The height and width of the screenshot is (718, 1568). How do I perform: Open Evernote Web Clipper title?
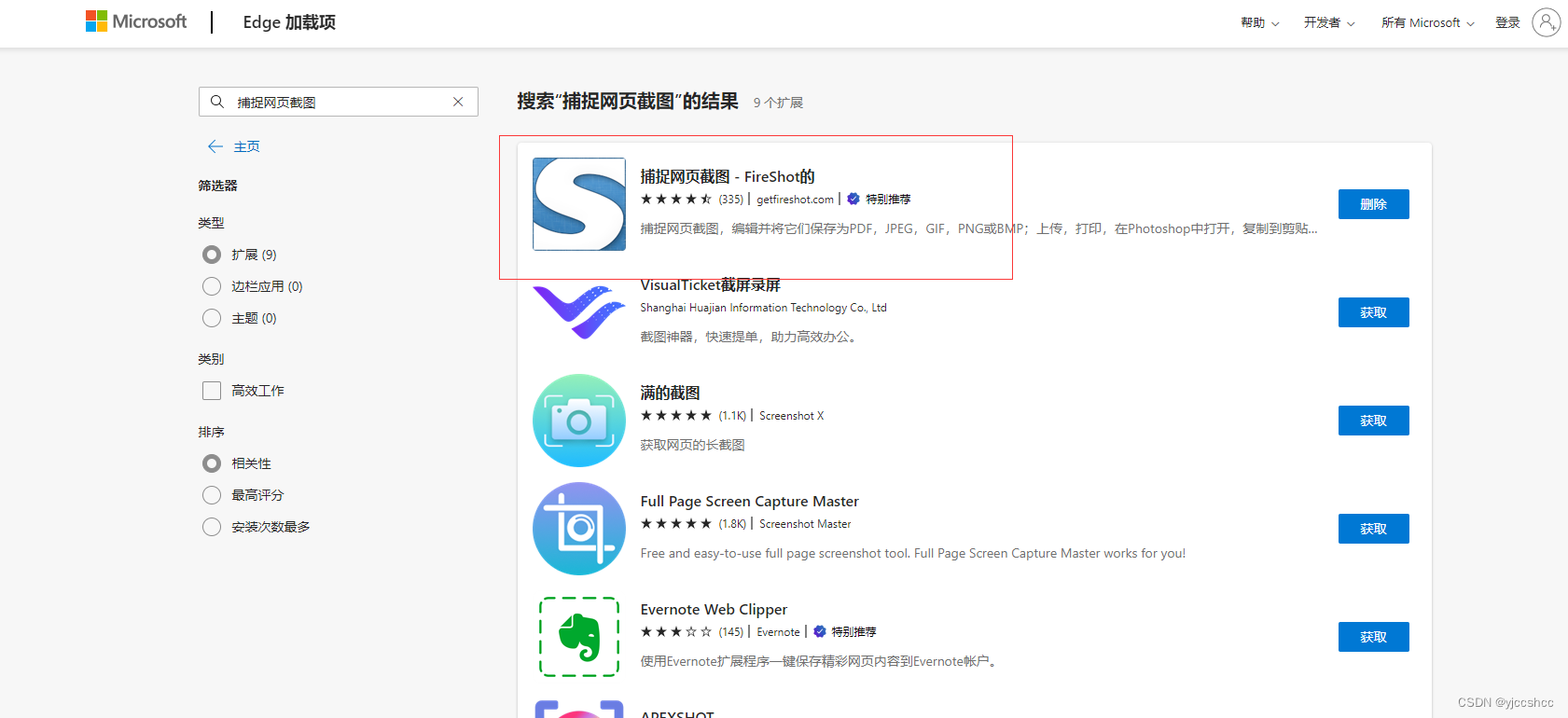click(x=714, y=609)
